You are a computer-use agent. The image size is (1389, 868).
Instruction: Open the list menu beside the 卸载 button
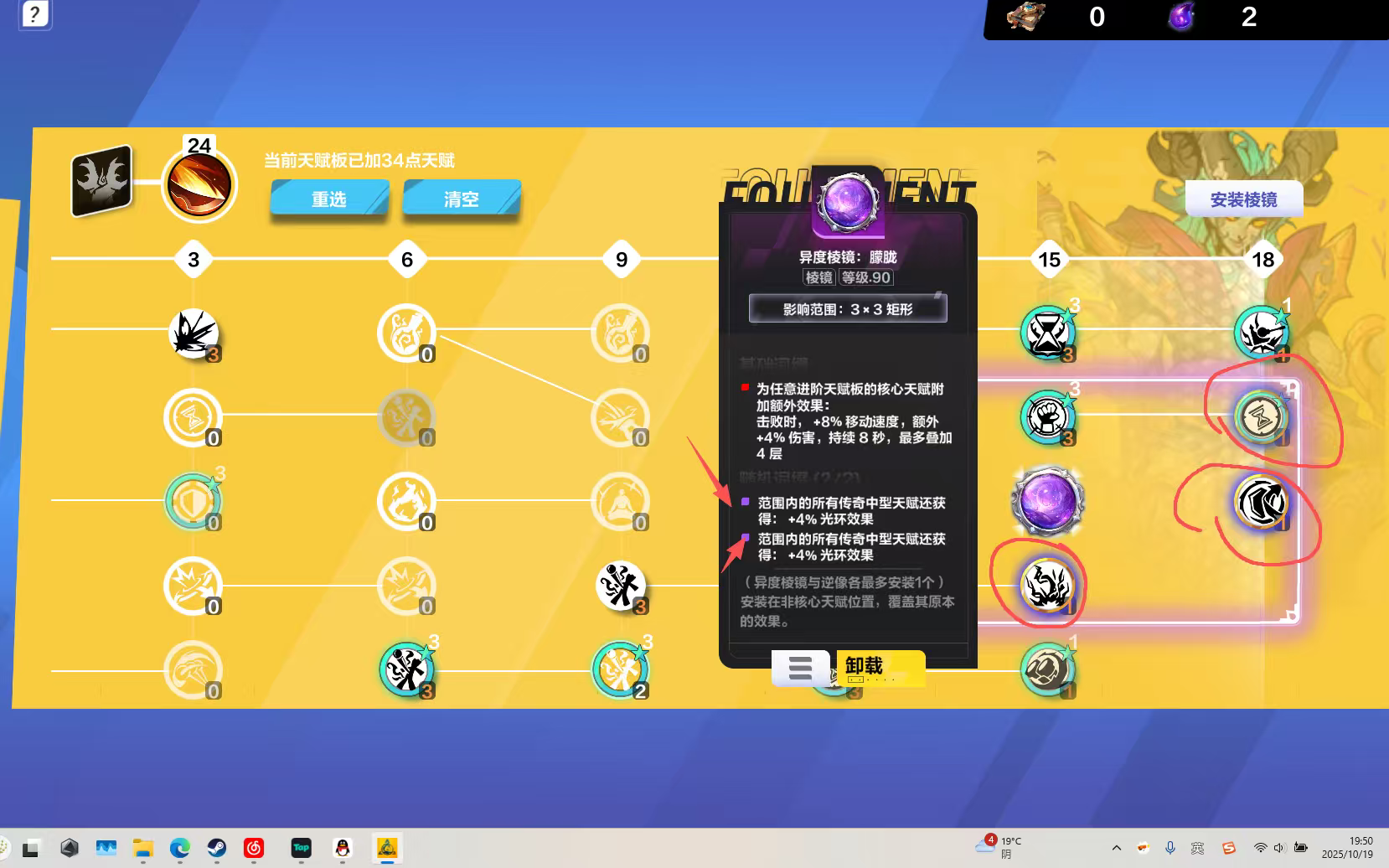[799, 667]
